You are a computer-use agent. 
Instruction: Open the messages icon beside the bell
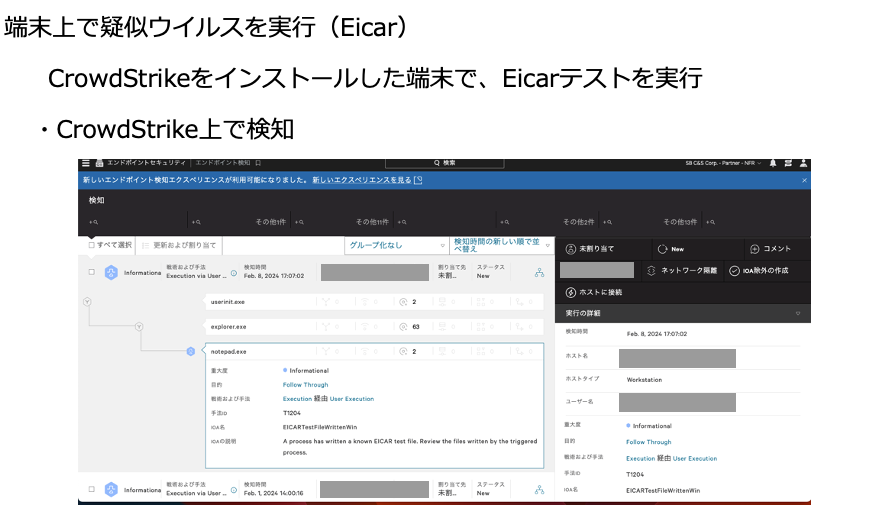click(788, 163)
